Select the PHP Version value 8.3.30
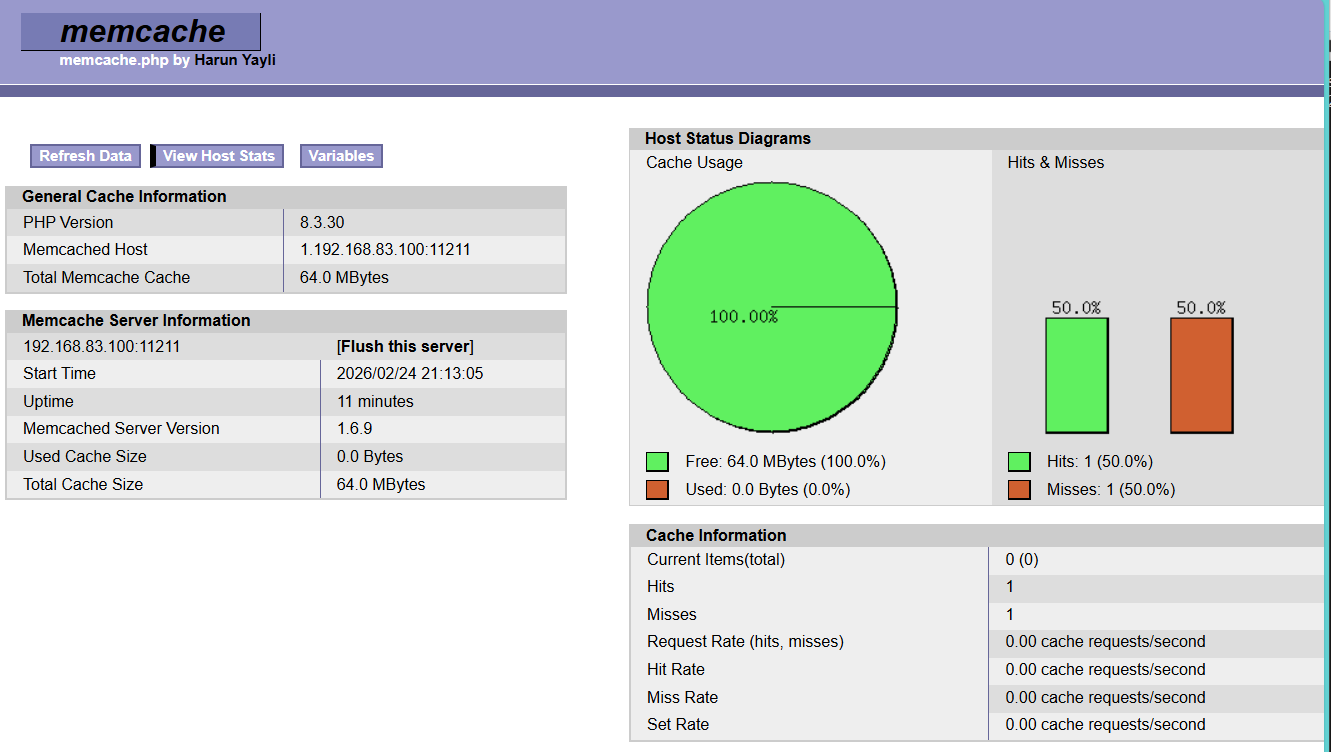The image size is (1331, 752). pyautogui.click(x=322, y=222)
